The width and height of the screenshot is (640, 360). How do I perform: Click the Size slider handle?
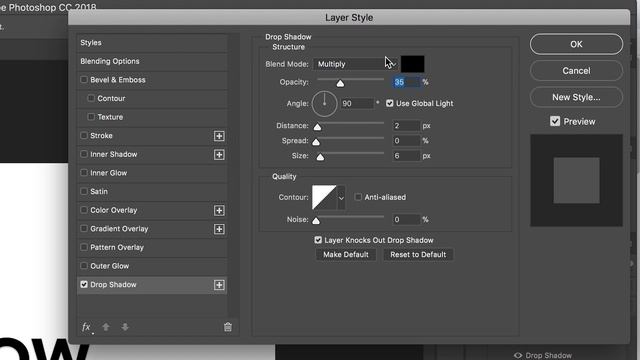click(x=320, y=157)
